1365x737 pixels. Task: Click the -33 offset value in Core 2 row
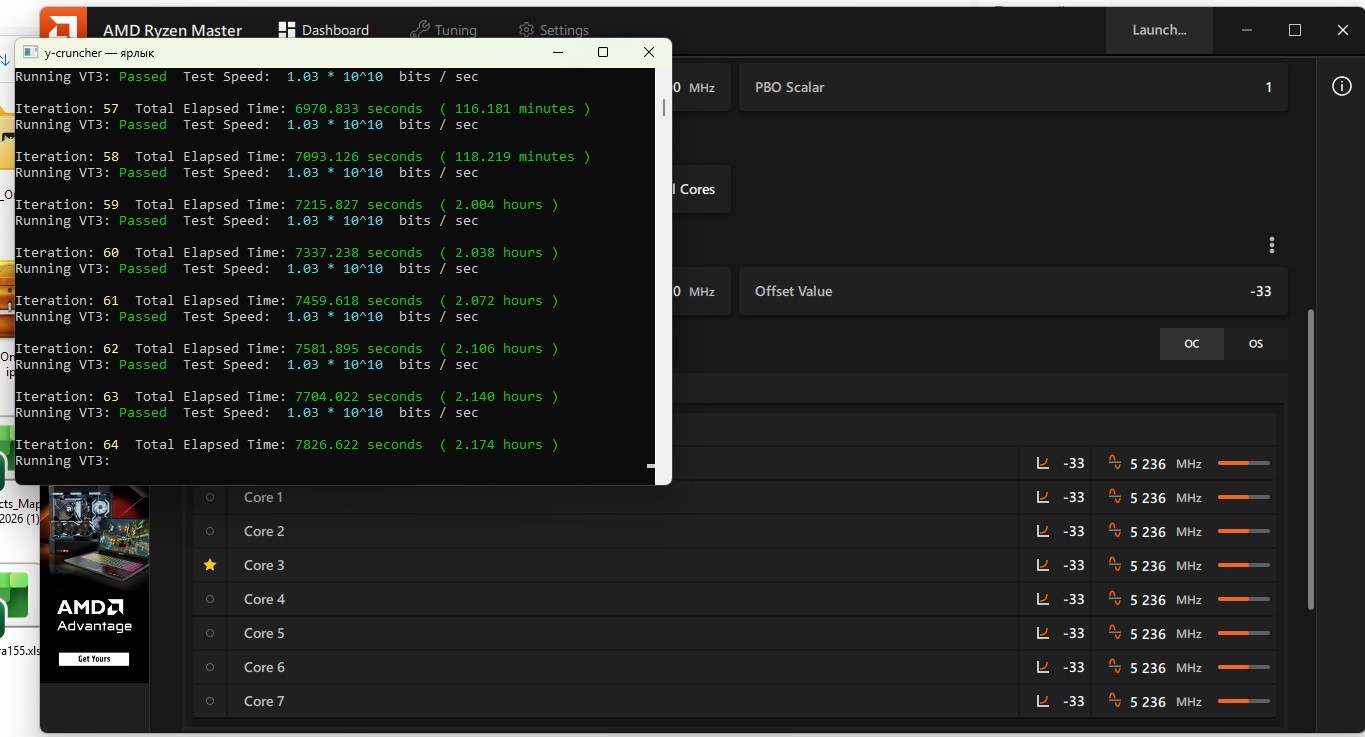pyautogui.click(x=1074, y=531)
